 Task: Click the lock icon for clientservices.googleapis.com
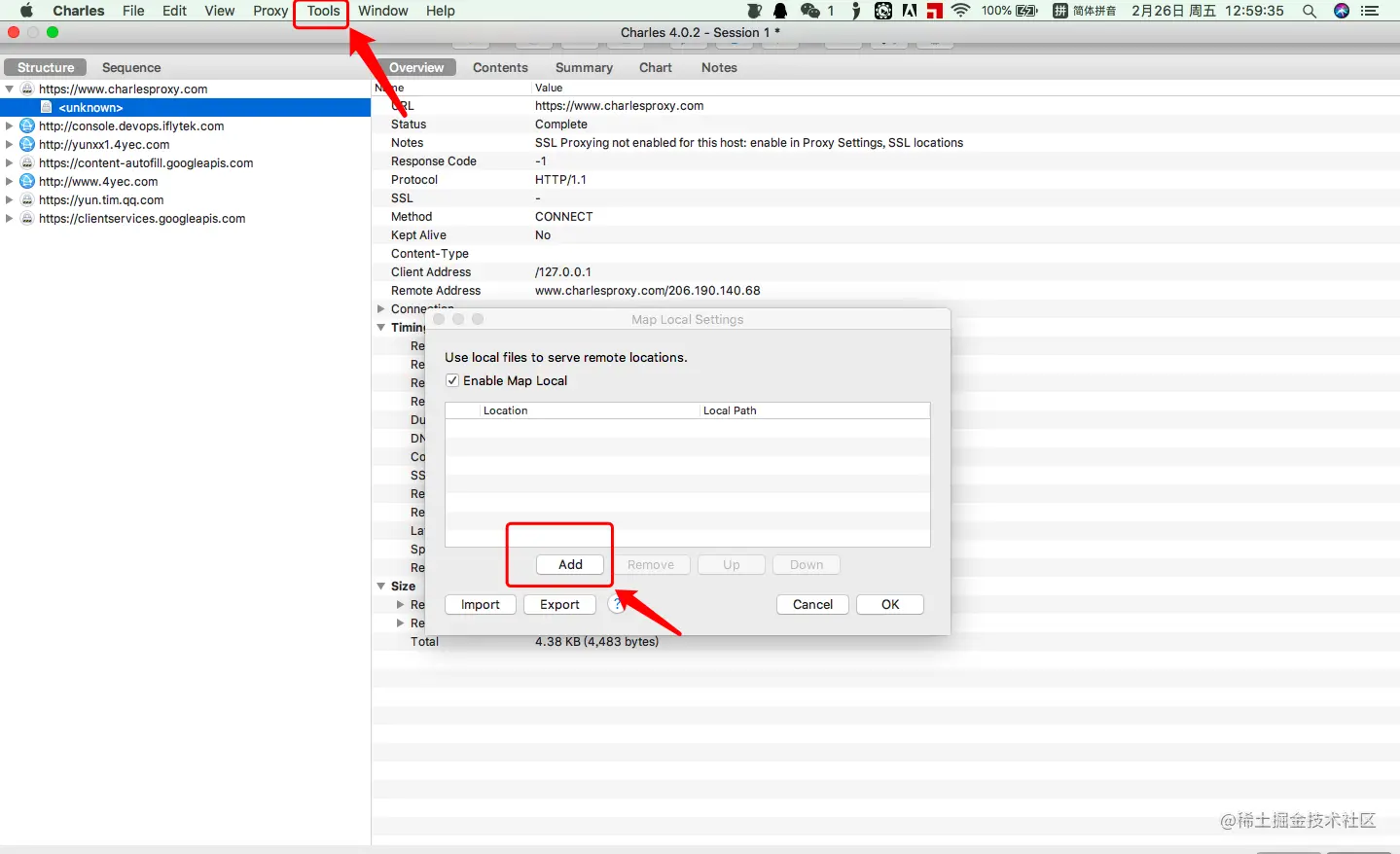(x=27, y=218)
